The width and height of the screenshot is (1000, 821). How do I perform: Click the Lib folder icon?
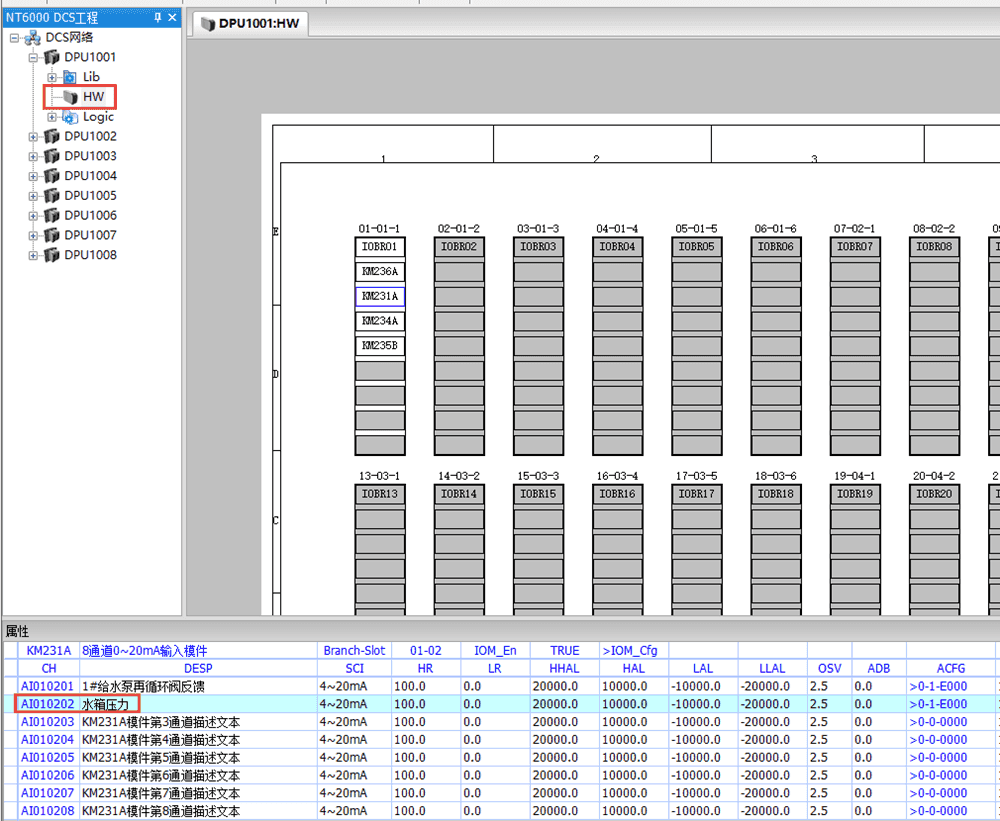70,78
